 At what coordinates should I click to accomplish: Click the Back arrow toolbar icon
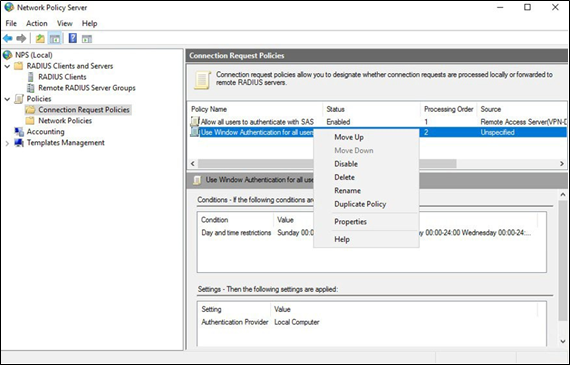(x=8, y=38)
